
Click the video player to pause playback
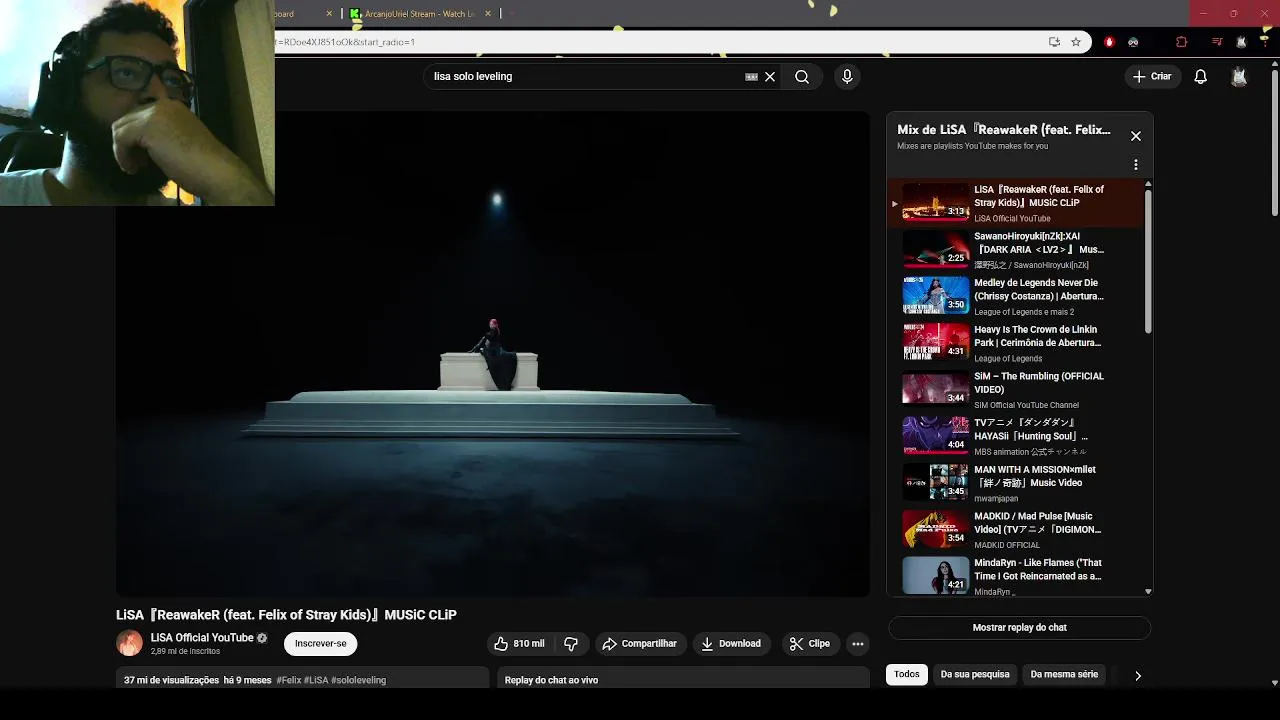point(492,354)
